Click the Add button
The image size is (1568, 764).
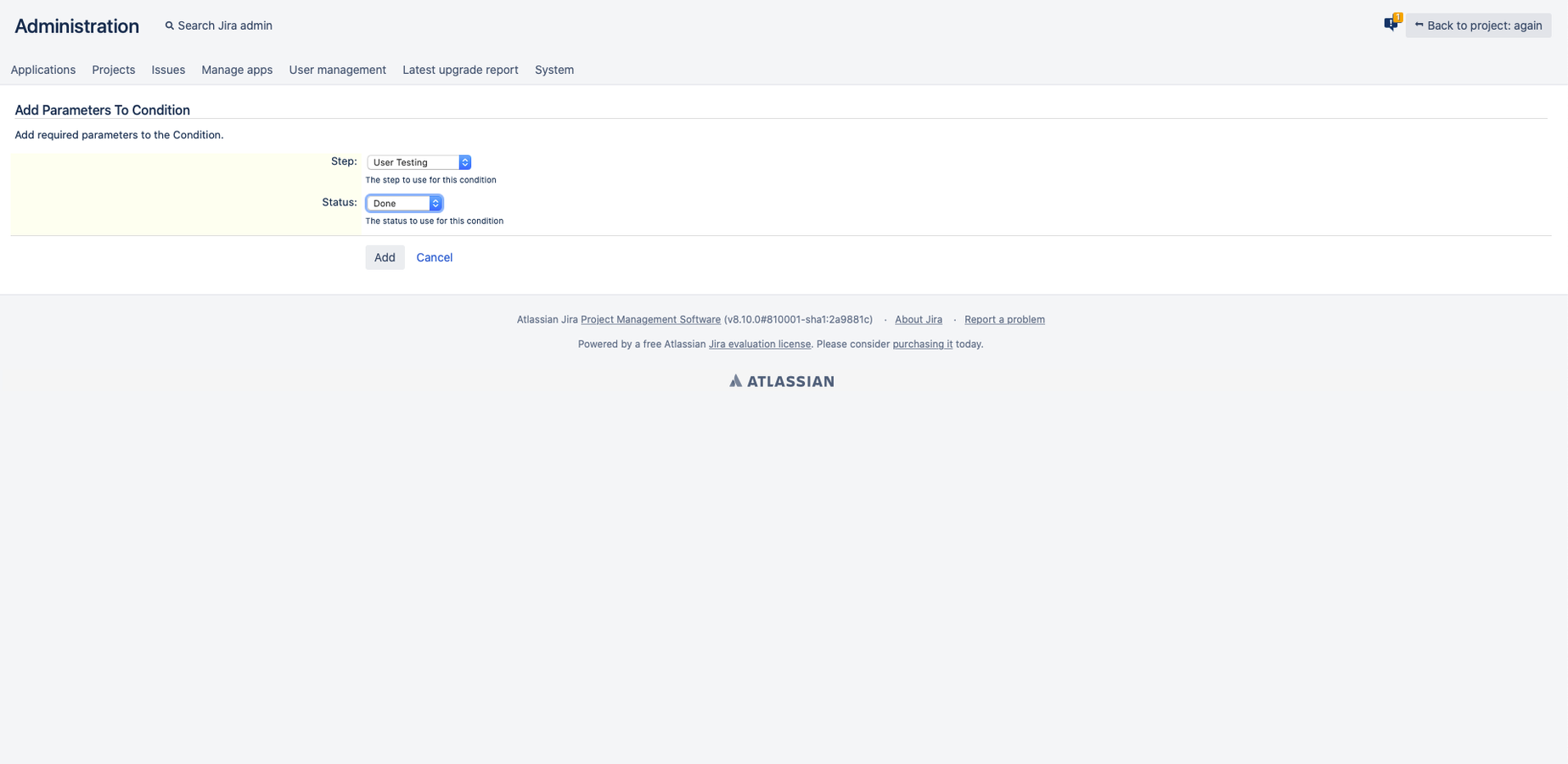(385, 257)
